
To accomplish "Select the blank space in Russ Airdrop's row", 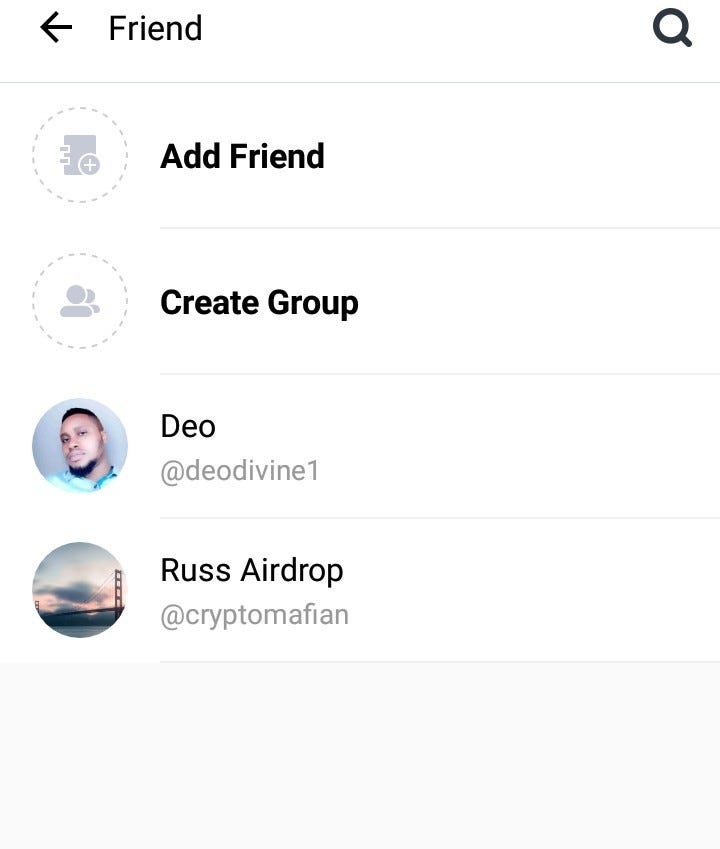I will pyautogui.click(x=533, y=590).
